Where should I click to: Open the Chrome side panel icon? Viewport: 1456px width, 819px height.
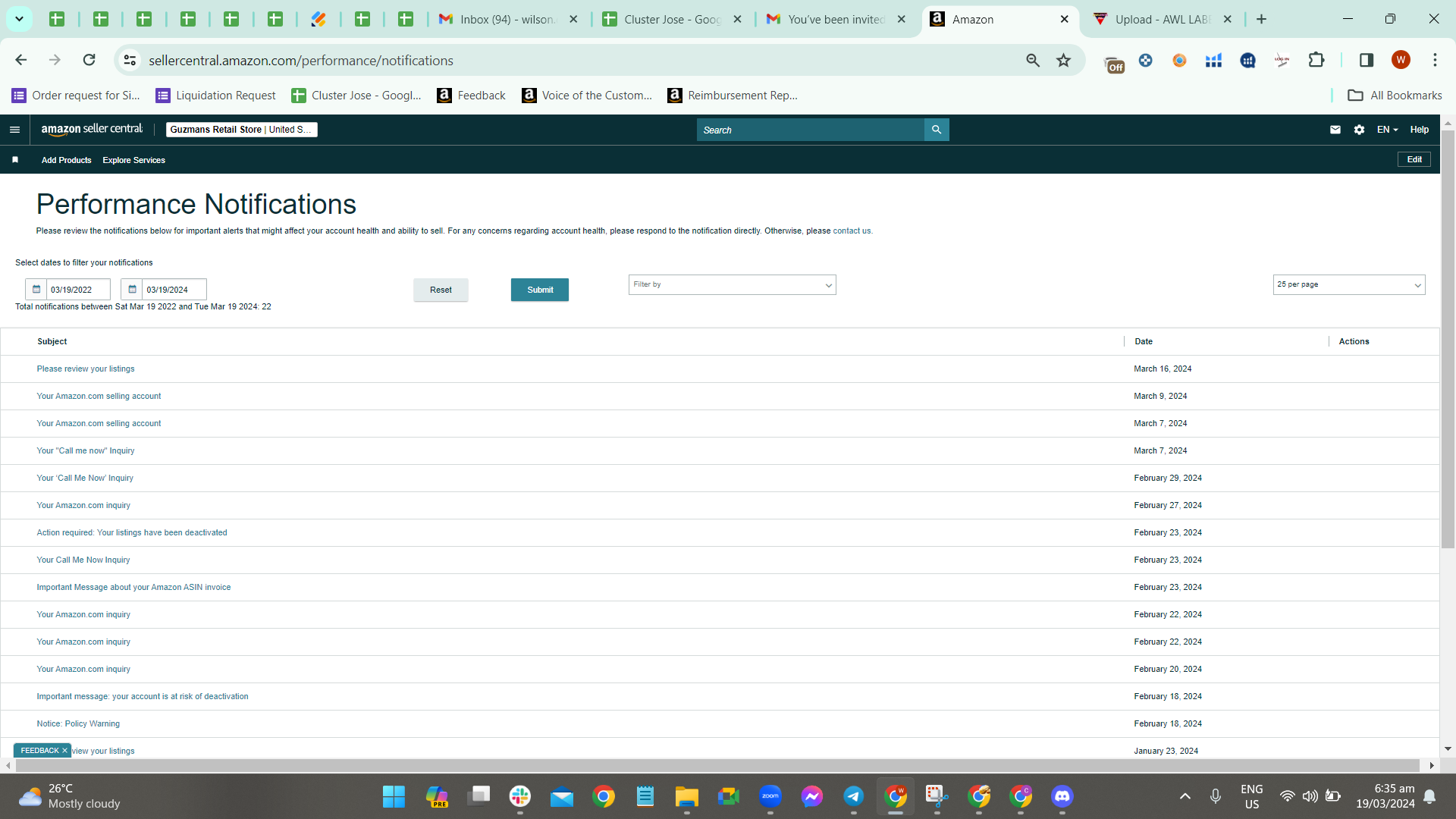click(1367, 60)
